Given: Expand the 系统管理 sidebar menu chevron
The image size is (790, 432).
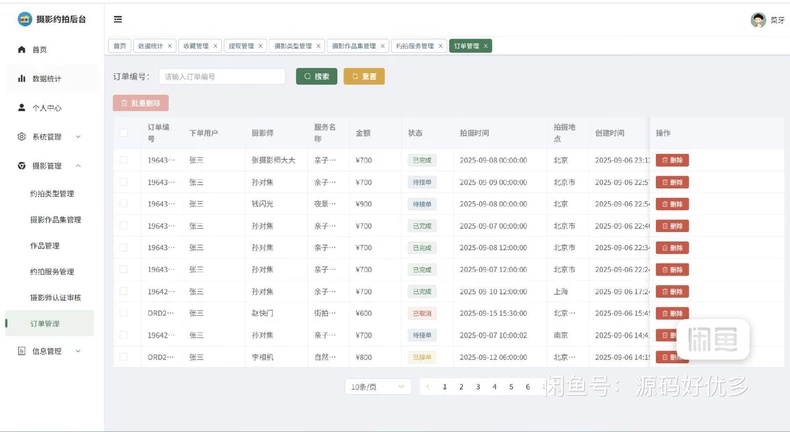Looking at the screenshot, I should pyautogui.click(x=78, y=137).
